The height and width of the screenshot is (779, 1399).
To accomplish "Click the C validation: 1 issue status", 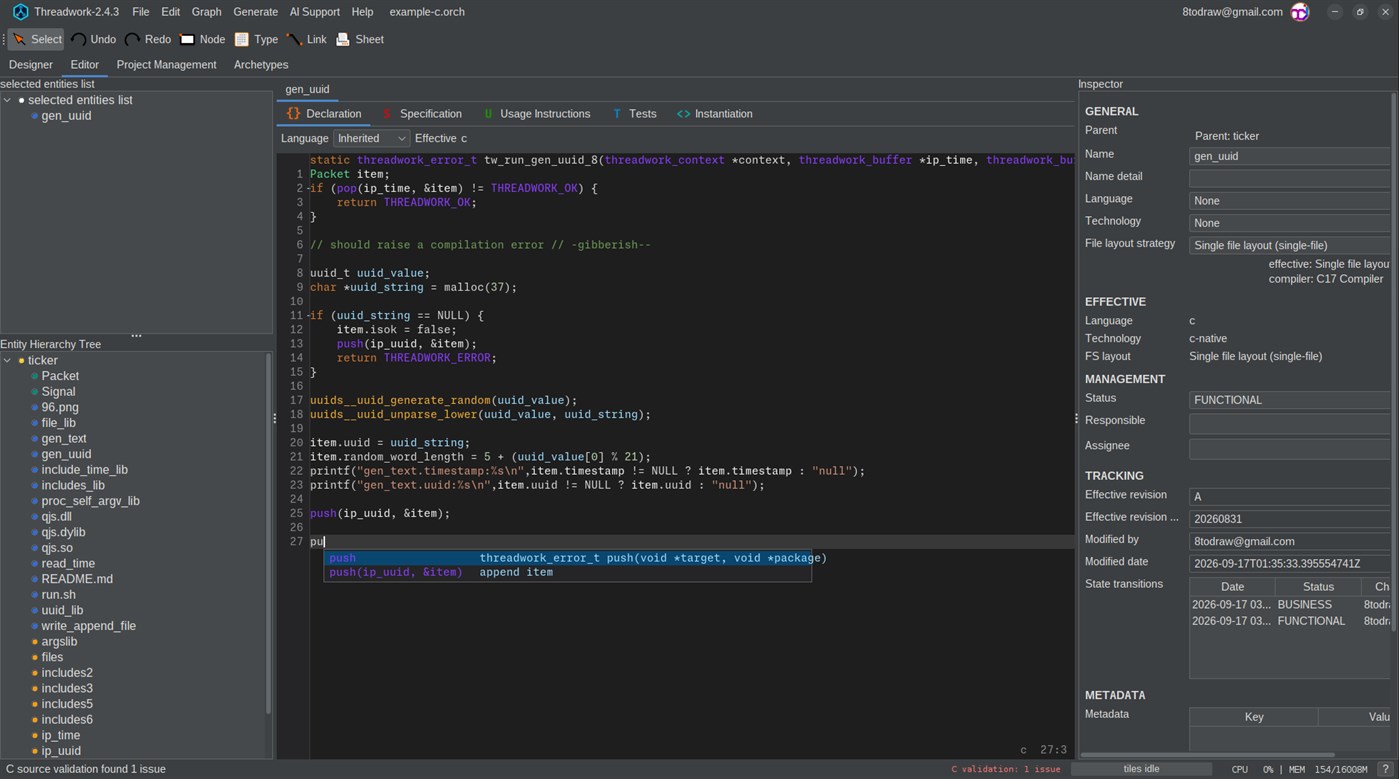I will [1005, 769].
